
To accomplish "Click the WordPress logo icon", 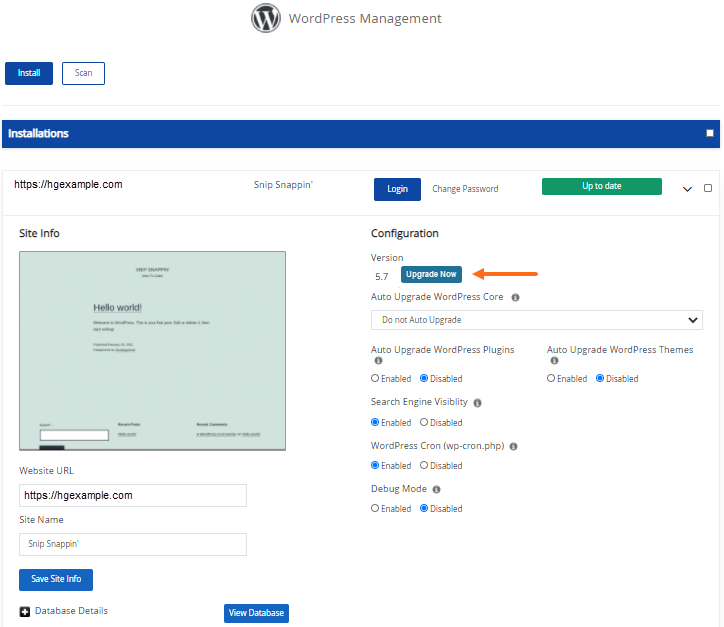I will click(265, 18).
